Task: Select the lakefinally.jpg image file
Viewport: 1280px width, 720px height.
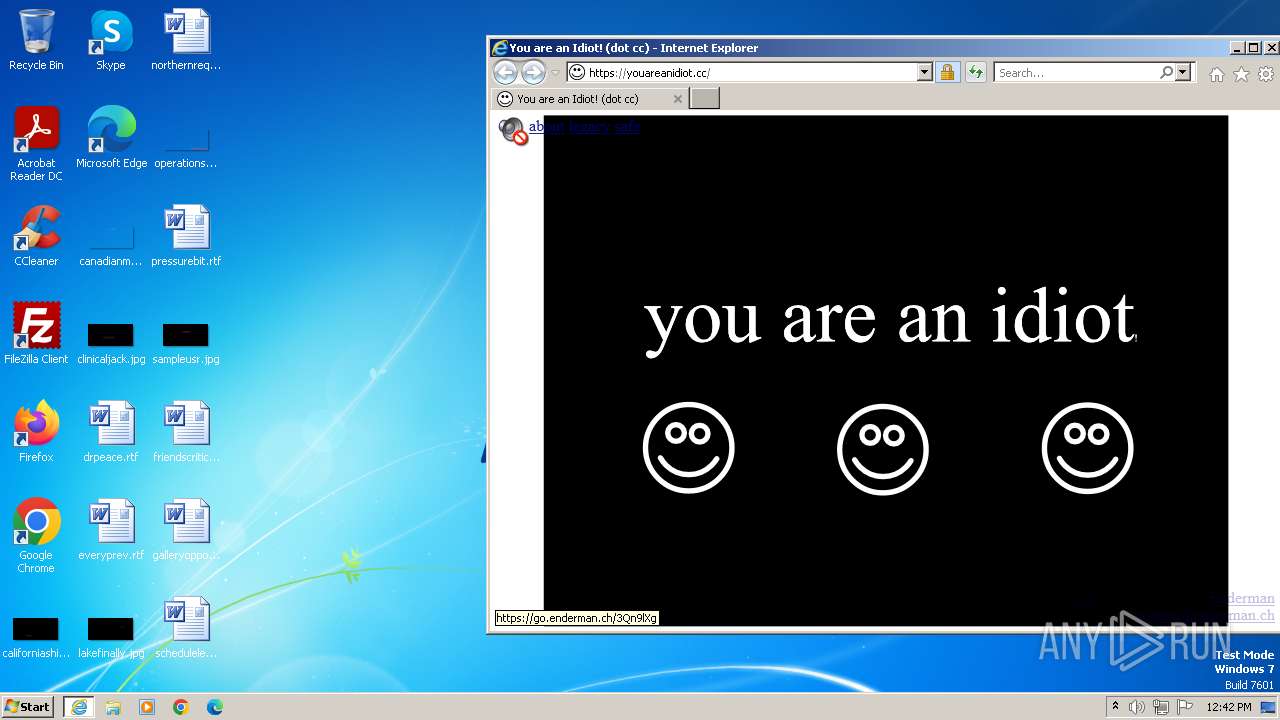Action: tap(111, 636)
